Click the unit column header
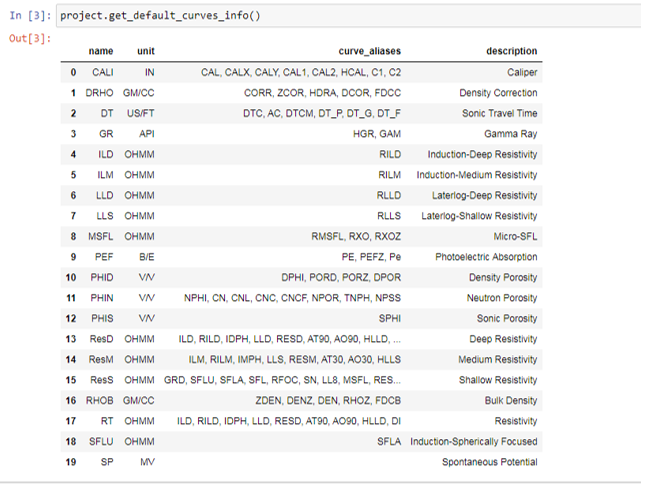Image resolution: width=649 pixels, height=492 pixels. (146, 51)
